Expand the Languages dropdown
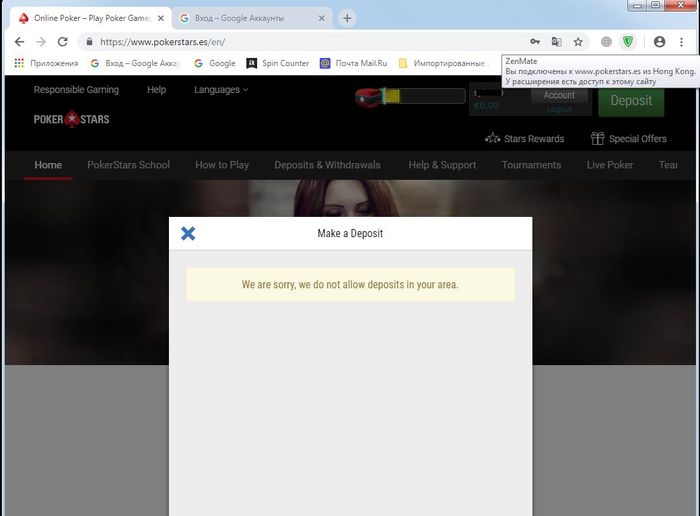Viewport: 700px width, 516px height. click(x=221, y=90)
